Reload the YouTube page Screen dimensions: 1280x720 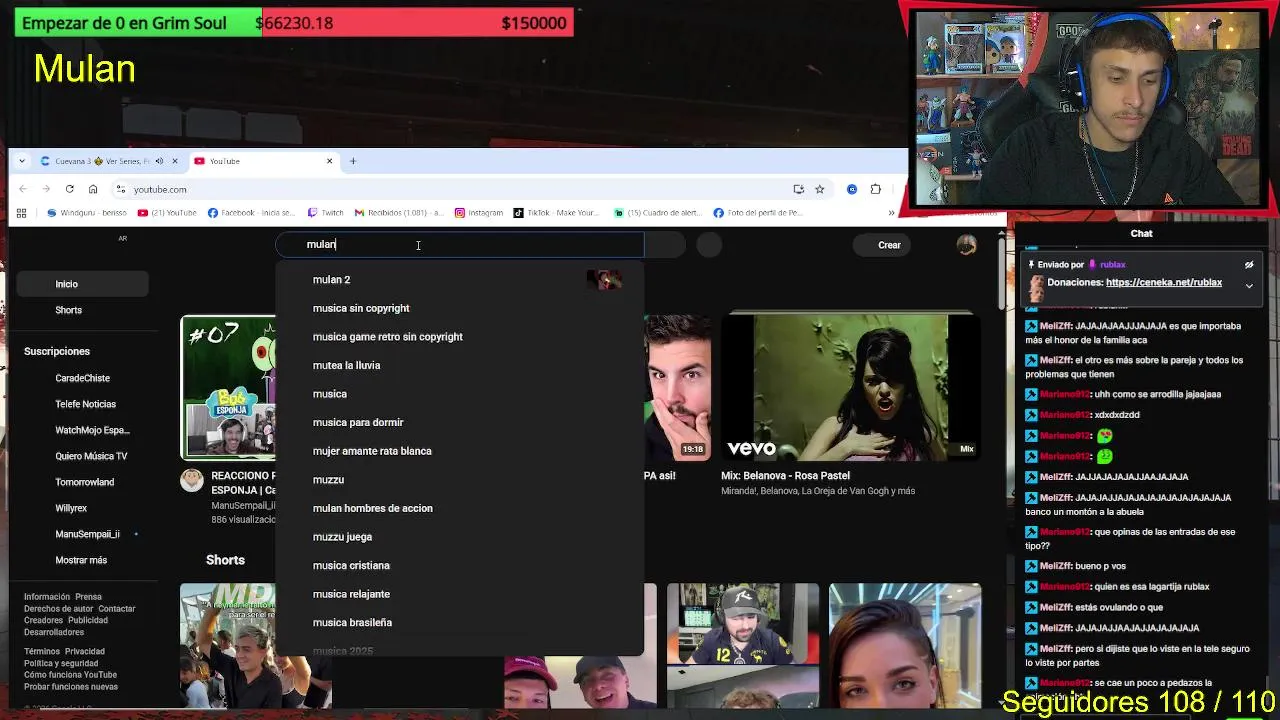click(69, 189)
